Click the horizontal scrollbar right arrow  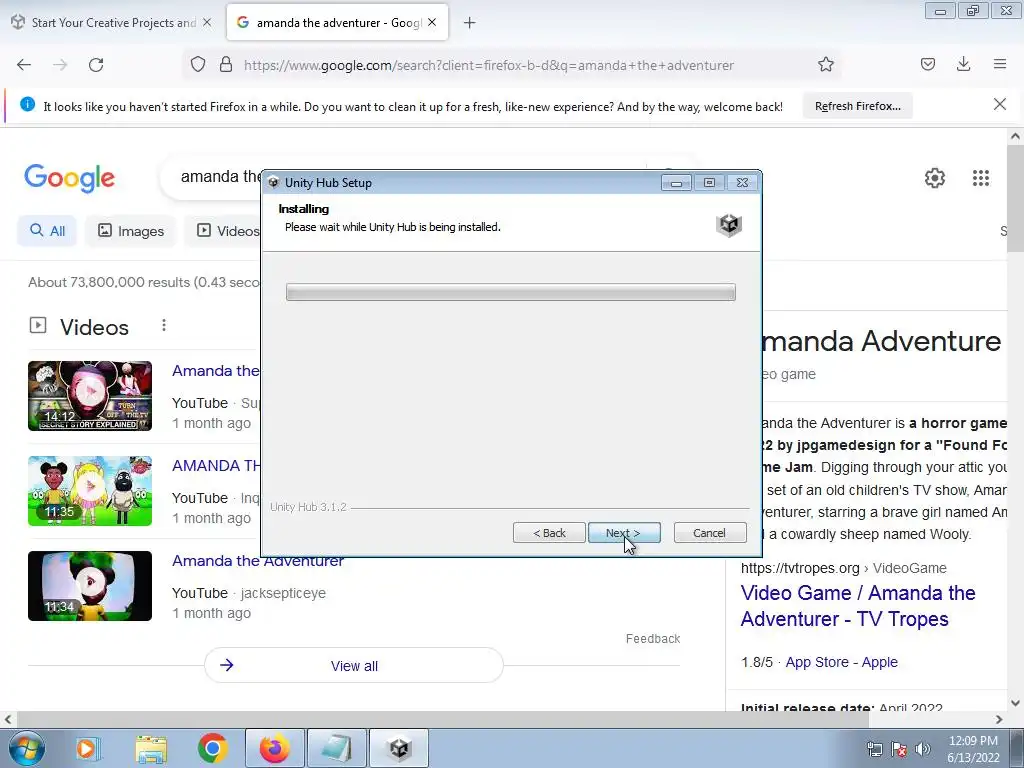(999, 719)
